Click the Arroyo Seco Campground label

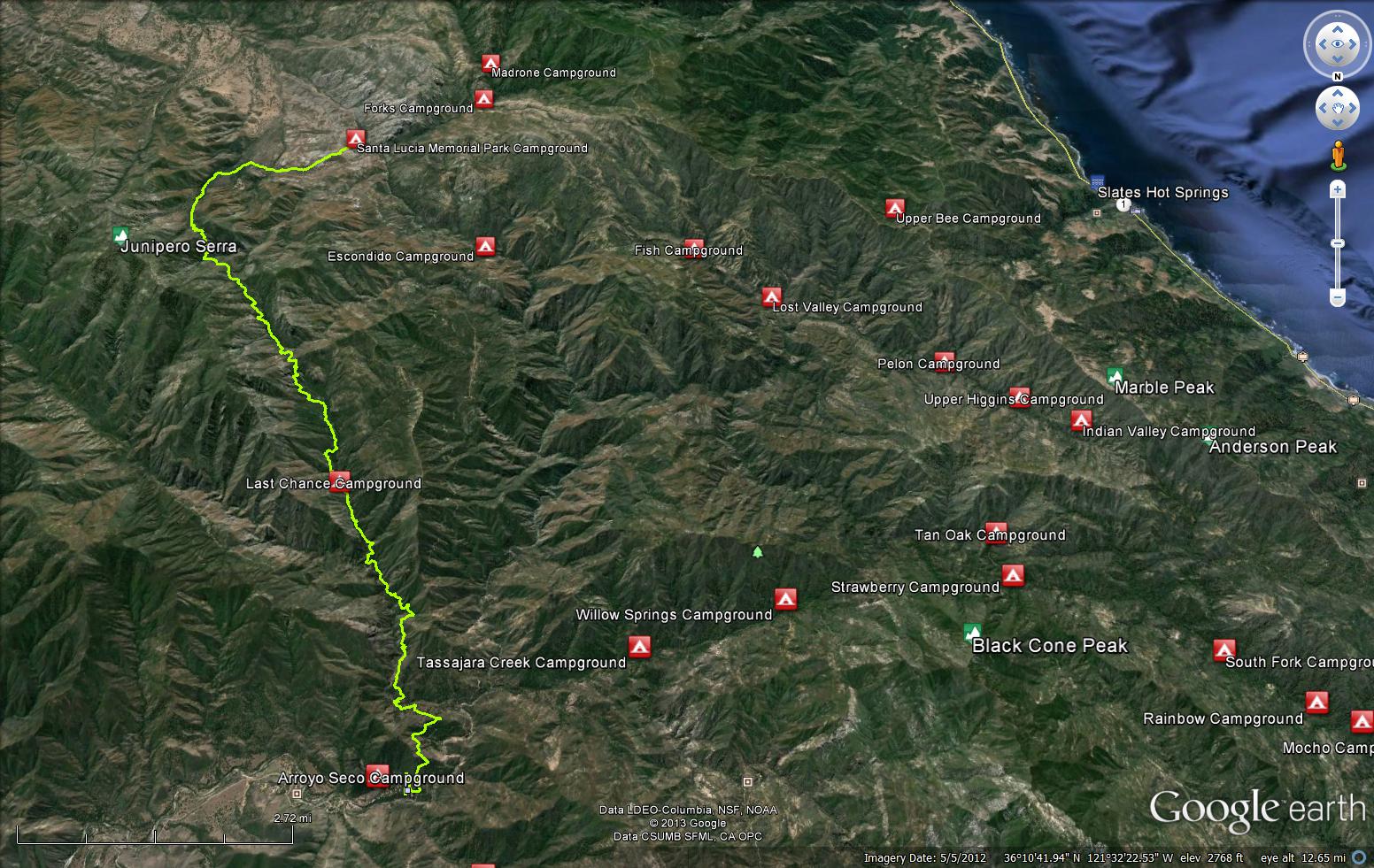click(371, 778)
